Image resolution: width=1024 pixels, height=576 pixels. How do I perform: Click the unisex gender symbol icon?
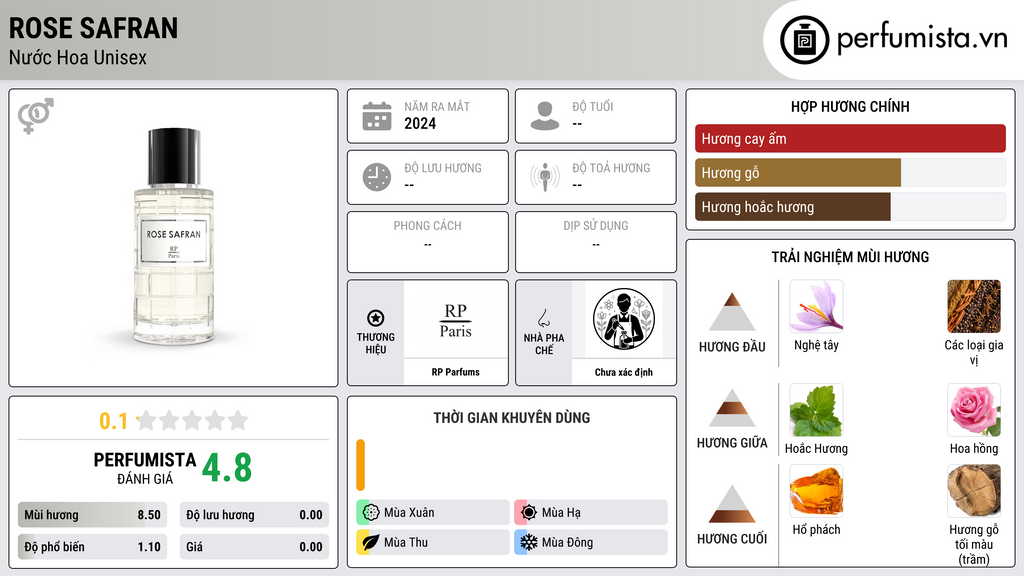[x=36, y=116]
